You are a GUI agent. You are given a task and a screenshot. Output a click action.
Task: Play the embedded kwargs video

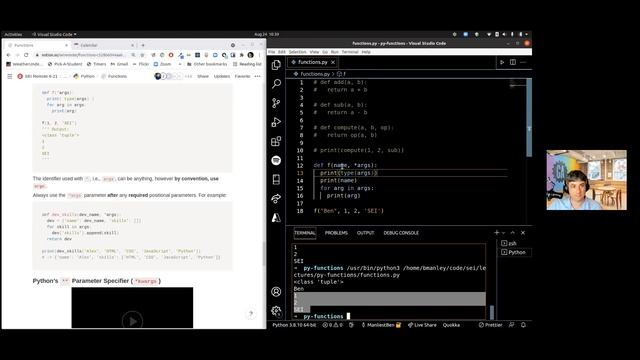(133, 321)
